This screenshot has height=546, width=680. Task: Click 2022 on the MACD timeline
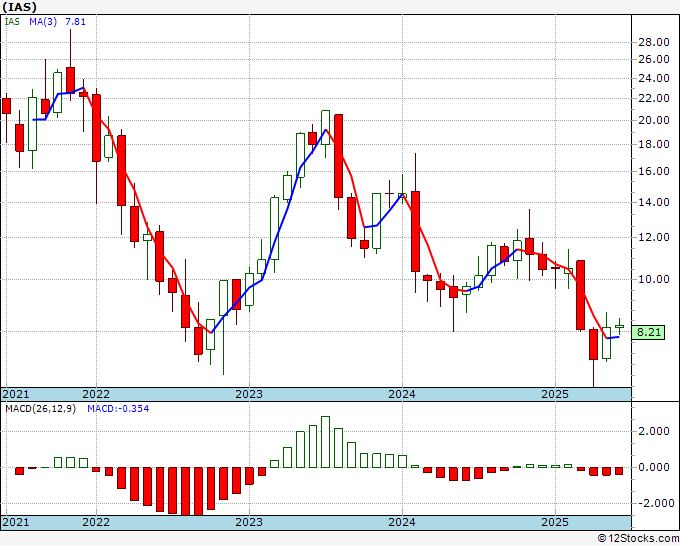[96, 522]
